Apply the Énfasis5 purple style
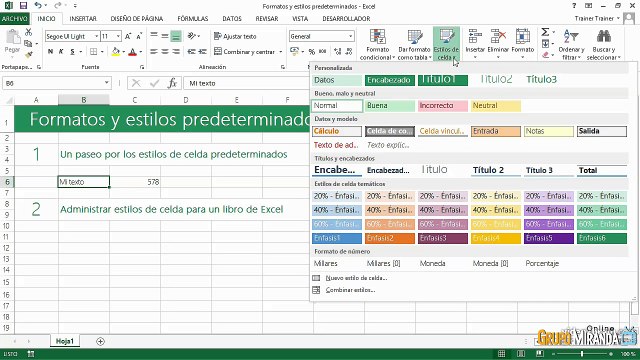Viewport: 640px width, 360px height. [549, 238]
